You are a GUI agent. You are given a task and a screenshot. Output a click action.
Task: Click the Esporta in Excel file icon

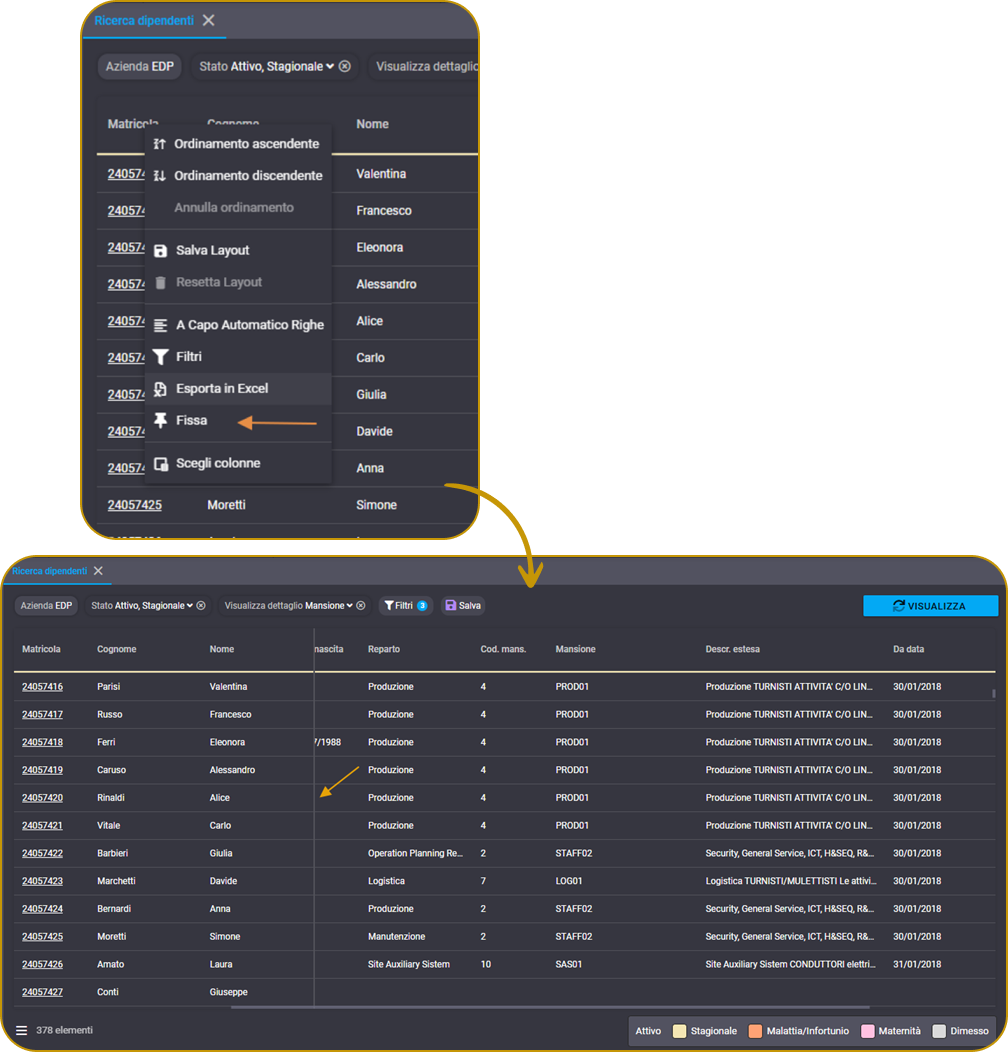[160, 389]
